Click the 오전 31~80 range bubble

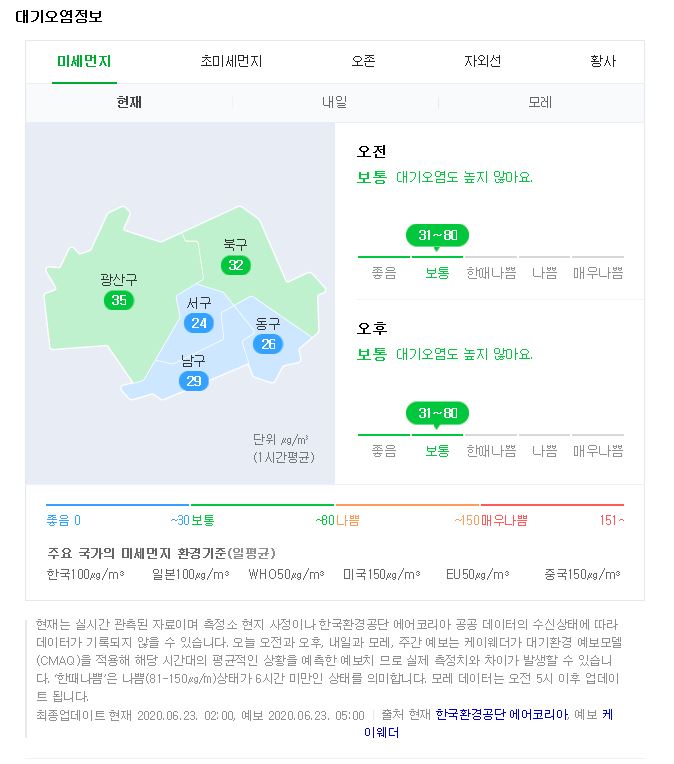437,236
